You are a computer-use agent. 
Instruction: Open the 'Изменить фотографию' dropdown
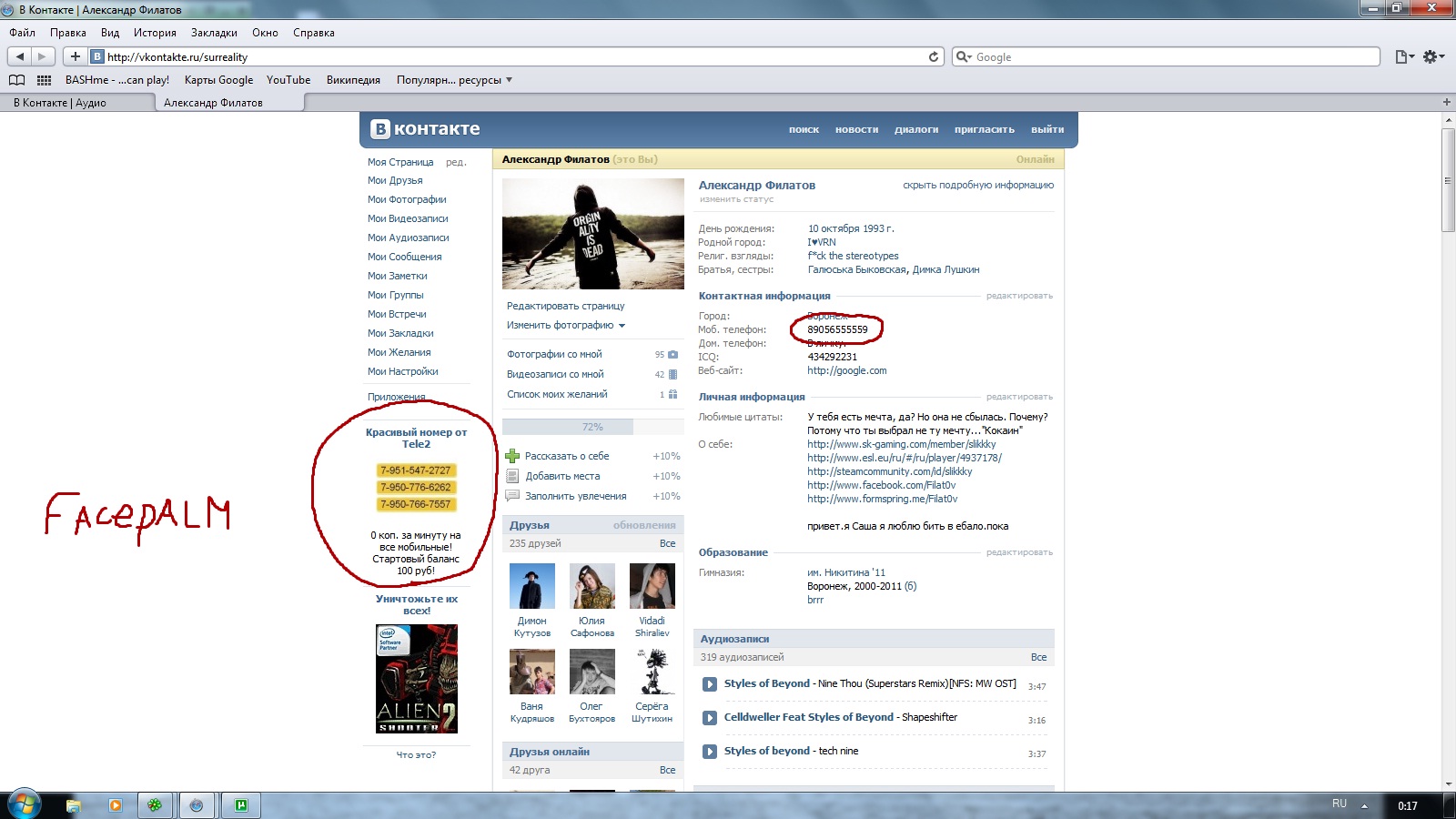pos(566,325)
